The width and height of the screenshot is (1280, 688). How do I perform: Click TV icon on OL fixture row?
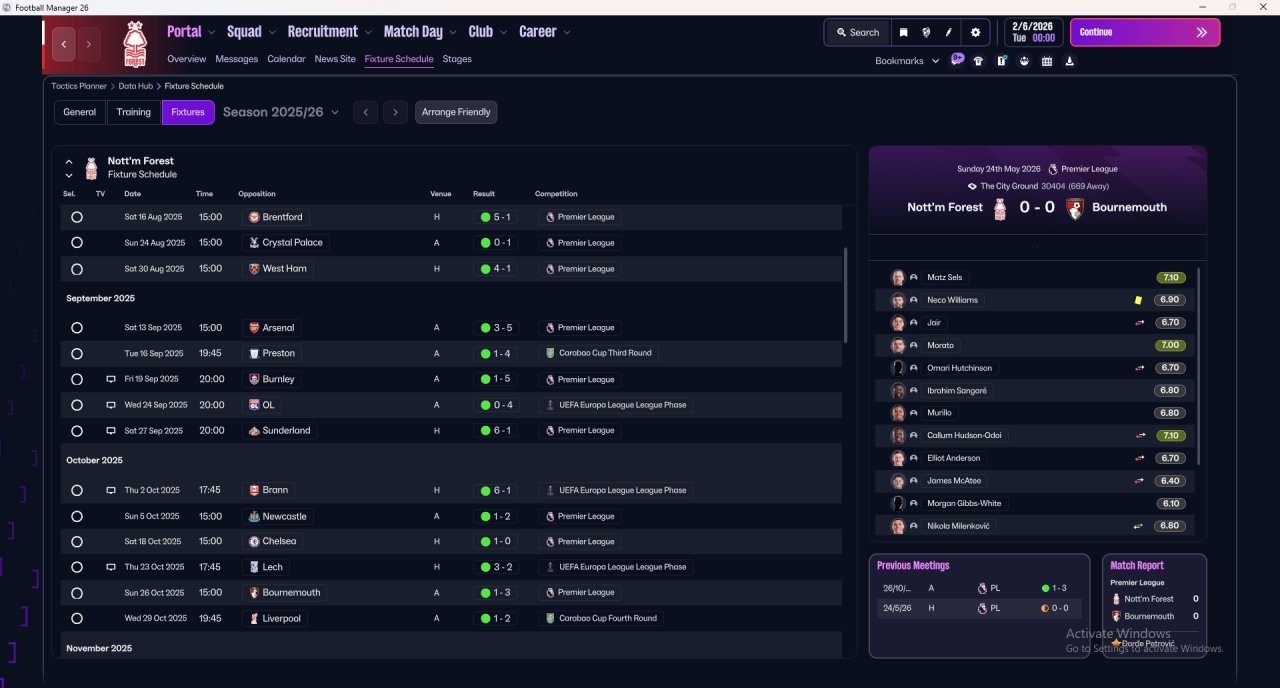[111, 405]
